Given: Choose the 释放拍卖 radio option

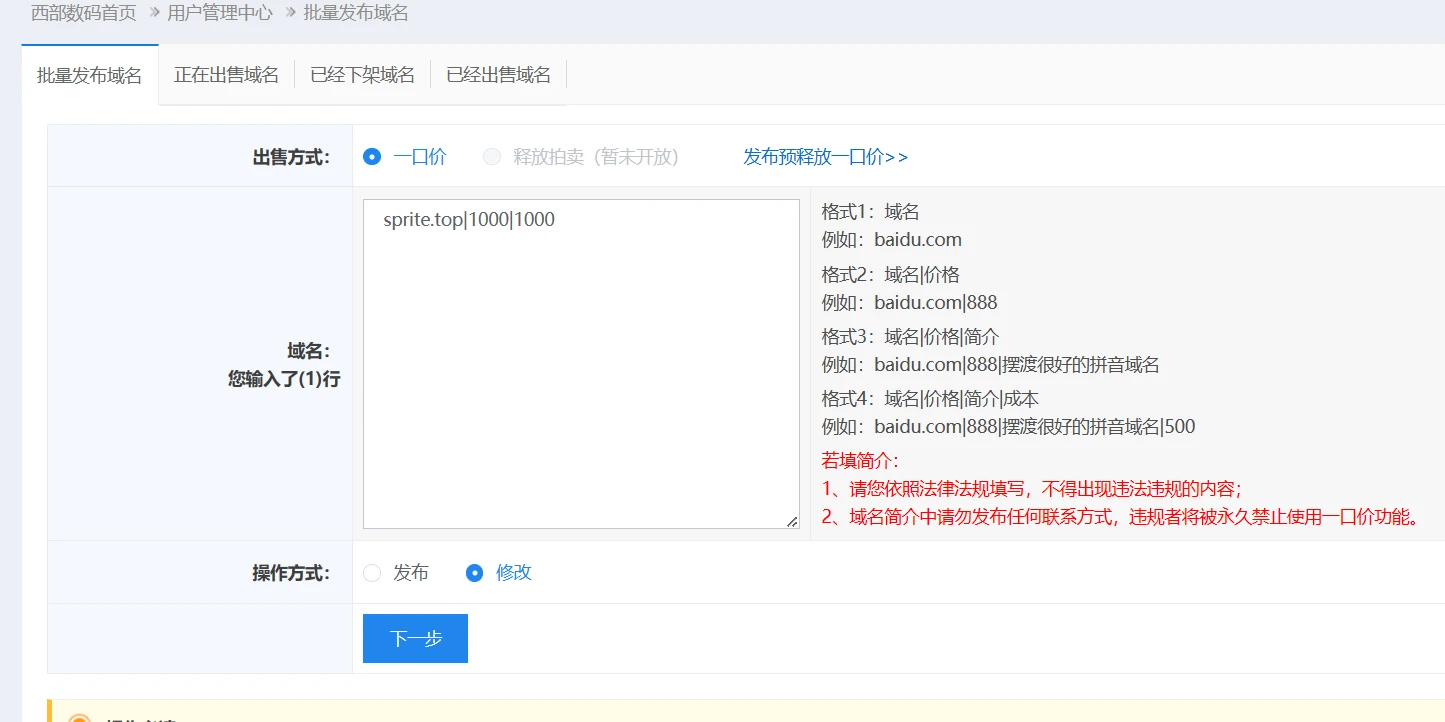Looking at the screenshot, I should coord(492,157).
